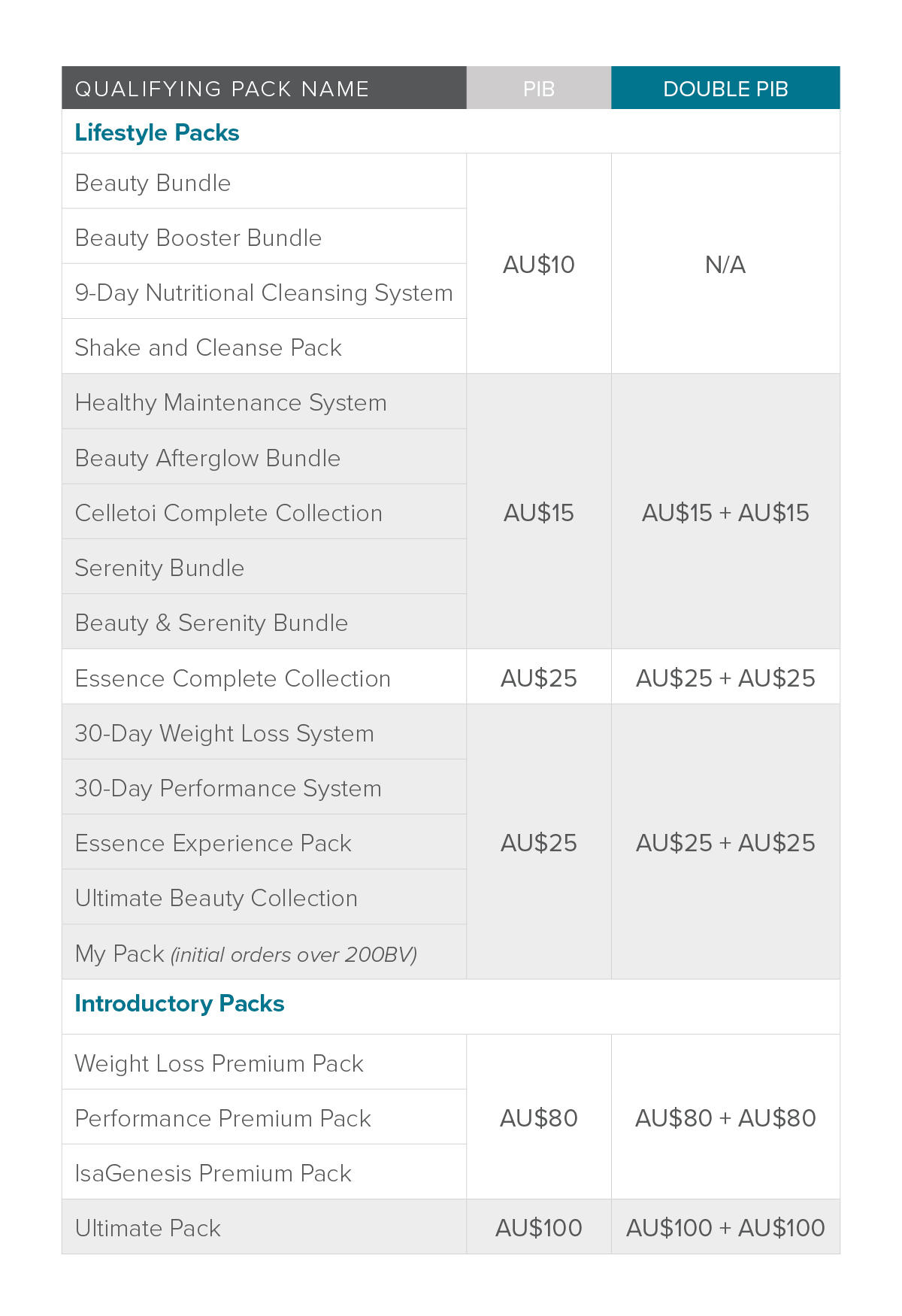Click 9-Day Nutritional Cleansing System
The height and width of the screenshot is (1316, 902).
264,292
